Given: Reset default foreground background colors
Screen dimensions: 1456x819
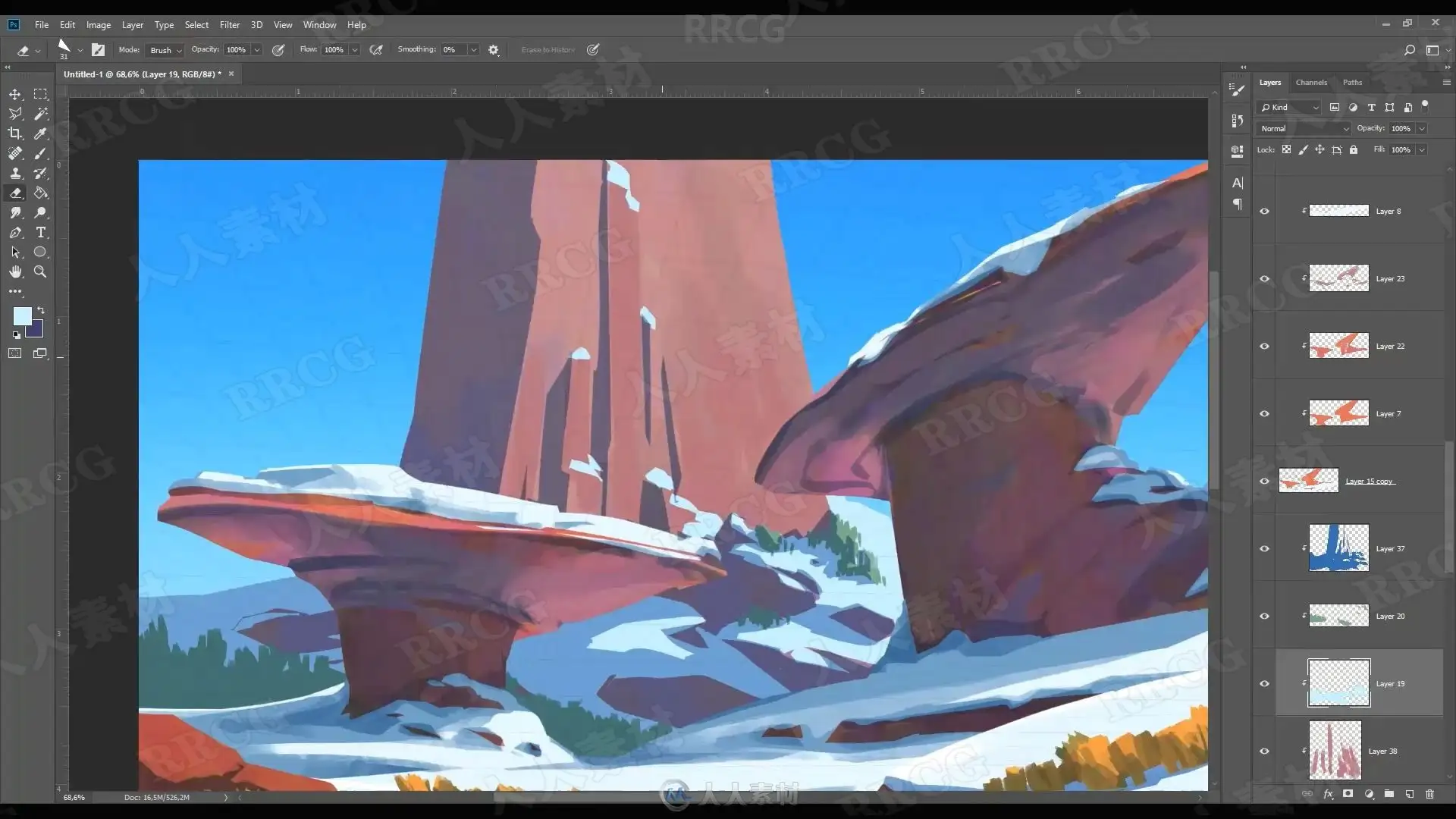Looking at the screenshot, I should (16, 334).
